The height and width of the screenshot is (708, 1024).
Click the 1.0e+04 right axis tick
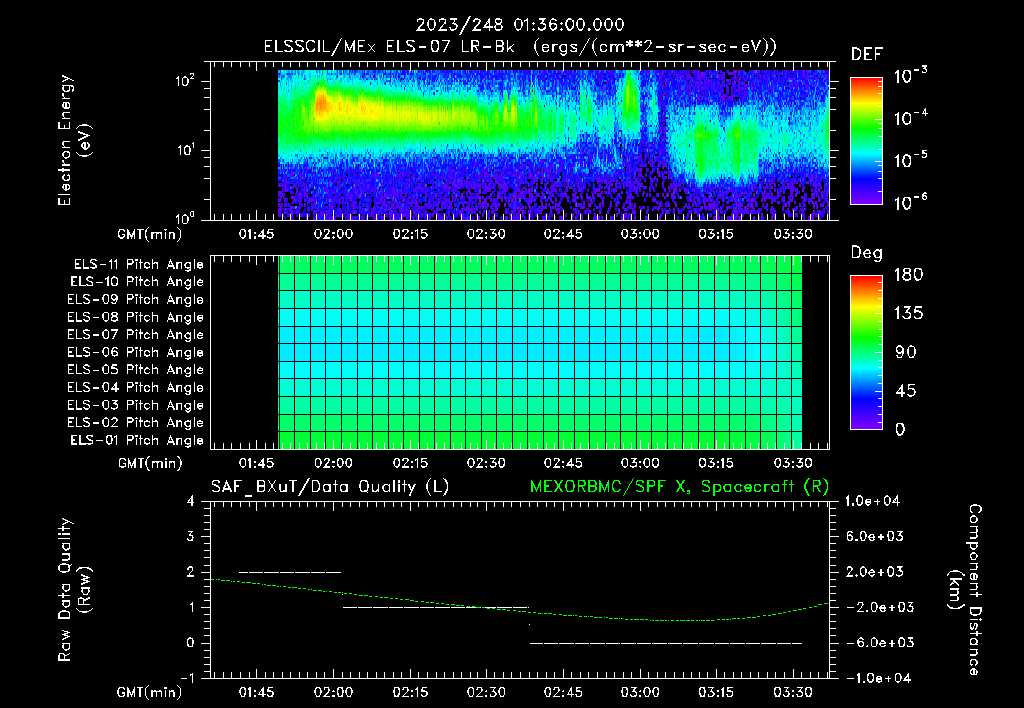872,502
